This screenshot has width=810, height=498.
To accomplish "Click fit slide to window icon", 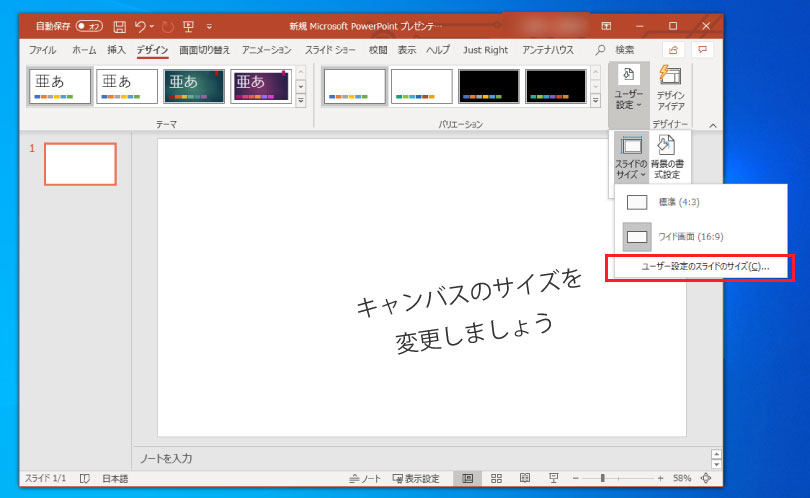I will tap(706, 479).
